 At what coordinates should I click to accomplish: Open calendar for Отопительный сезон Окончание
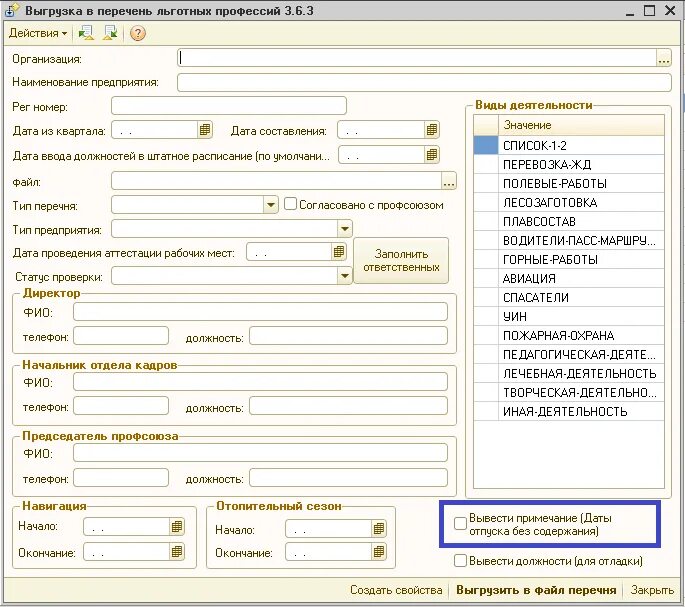tap(378, 552)
